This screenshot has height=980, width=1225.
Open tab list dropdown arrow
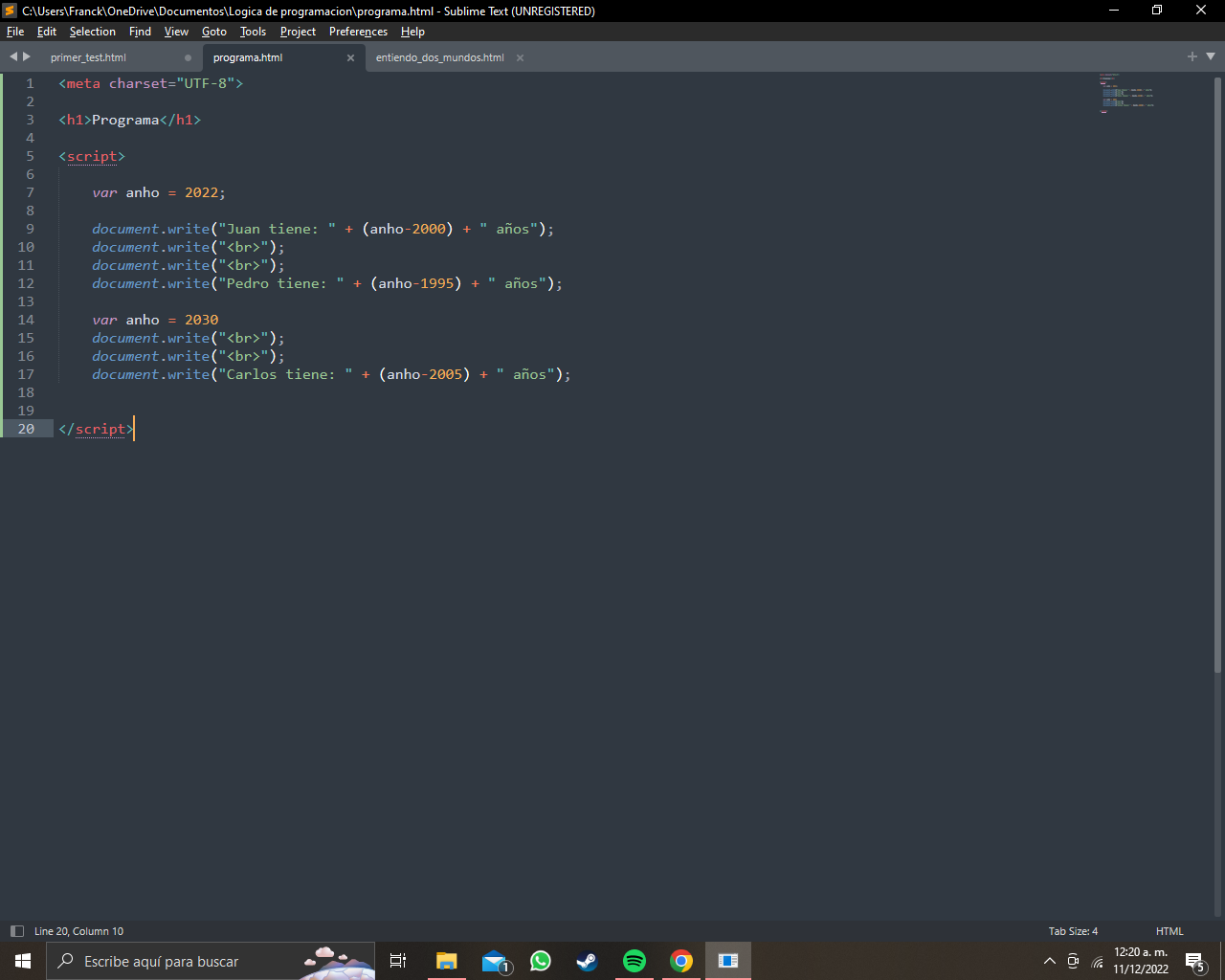(1211, 56)
